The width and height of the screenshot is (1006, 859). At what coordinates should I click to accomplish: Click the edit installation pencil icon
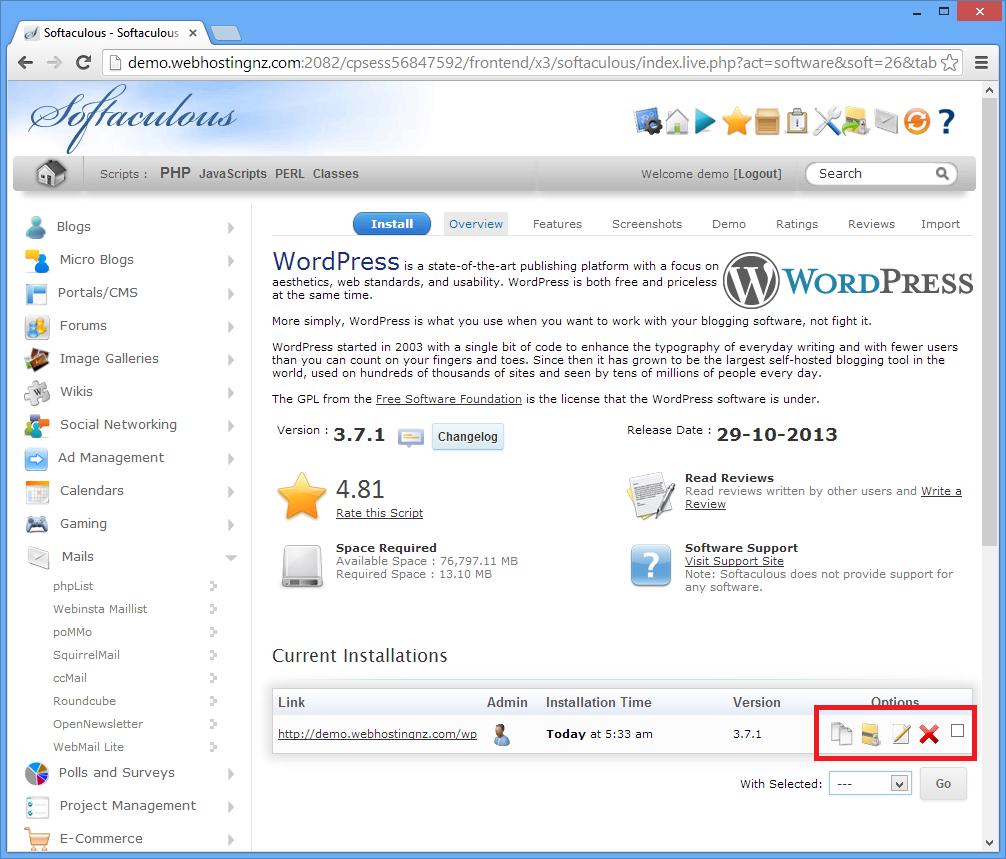[x=900, y=734]
